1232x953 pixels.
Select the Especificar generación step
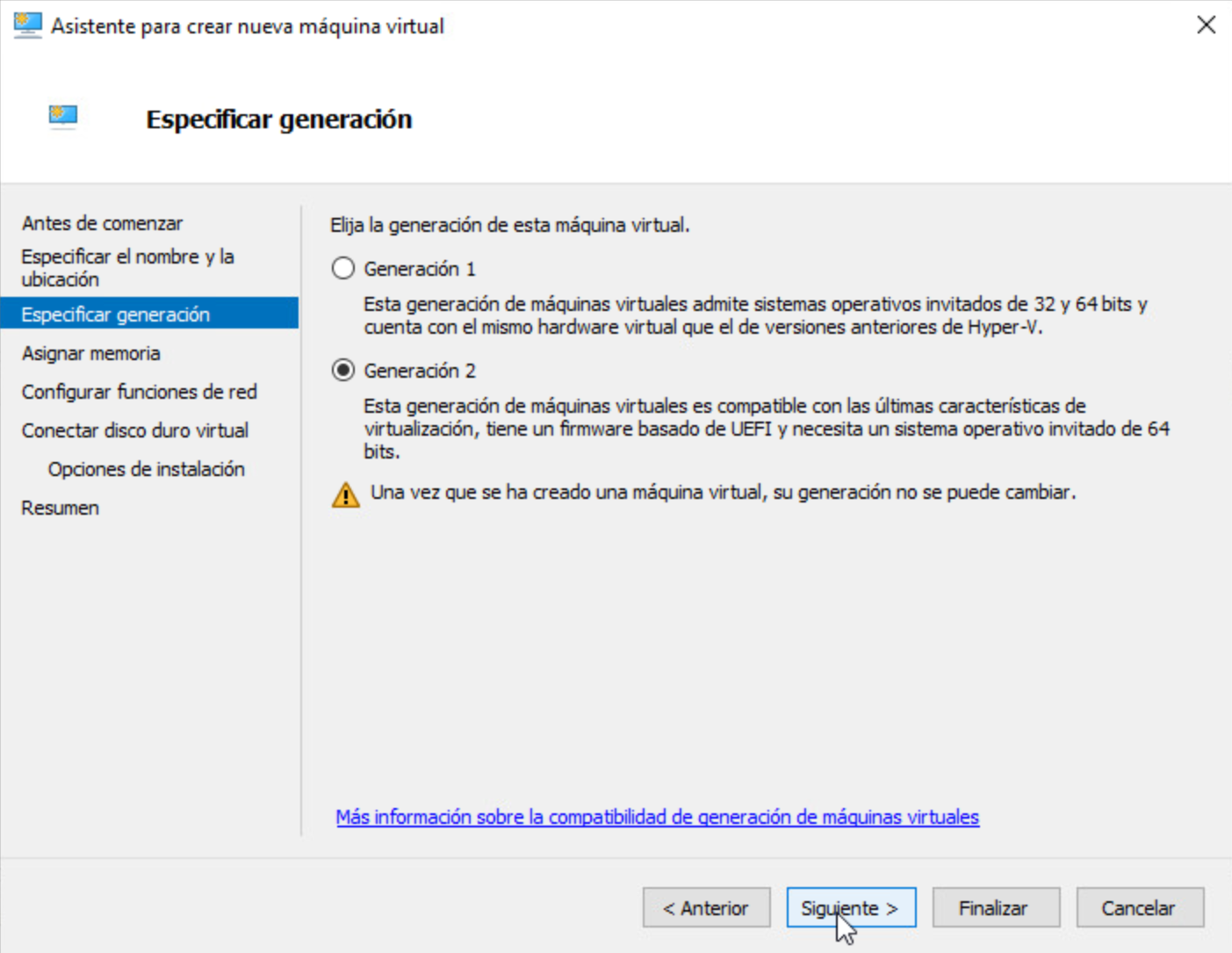[116, 314]
